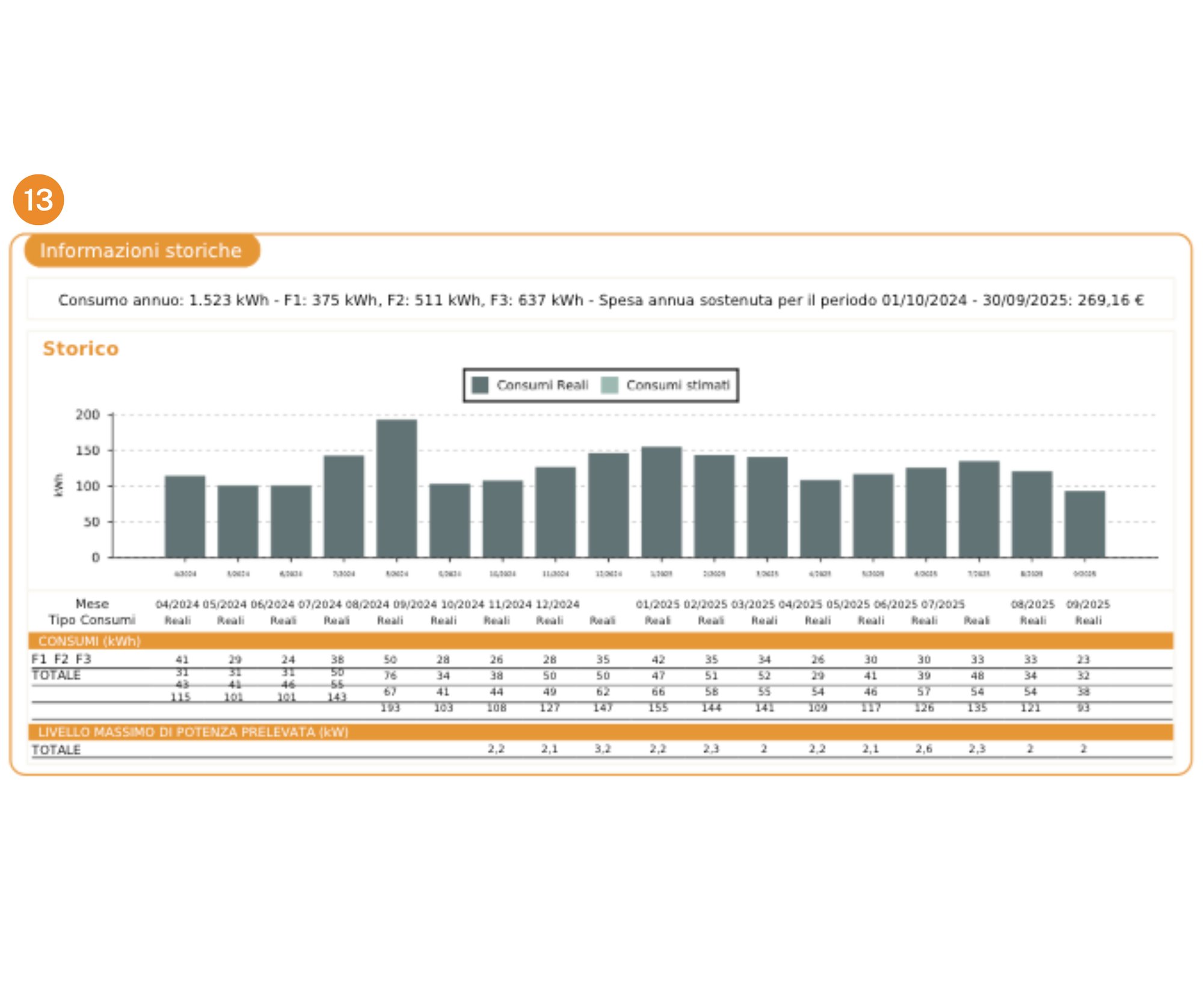Click the annual consumption summary text

601,299
